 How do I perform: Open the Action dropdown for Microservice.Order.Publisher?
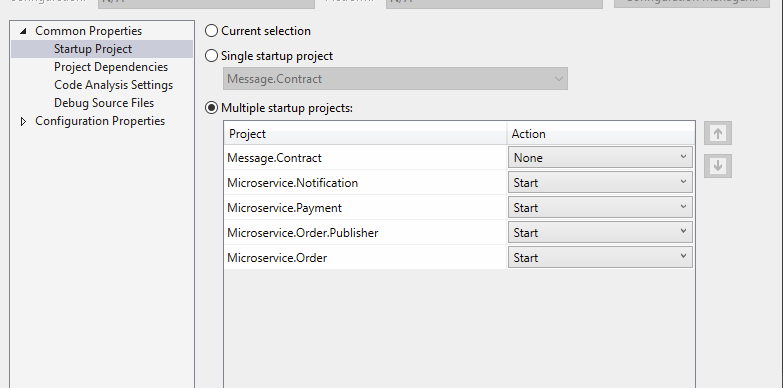point(600,232)
